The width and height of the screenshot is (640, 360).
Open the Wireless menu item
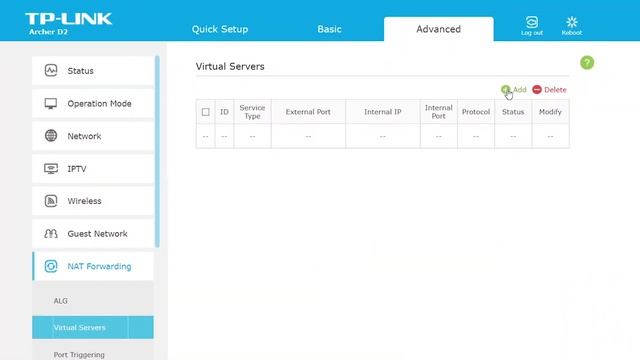pyautogui.click(x=93, y=201)
